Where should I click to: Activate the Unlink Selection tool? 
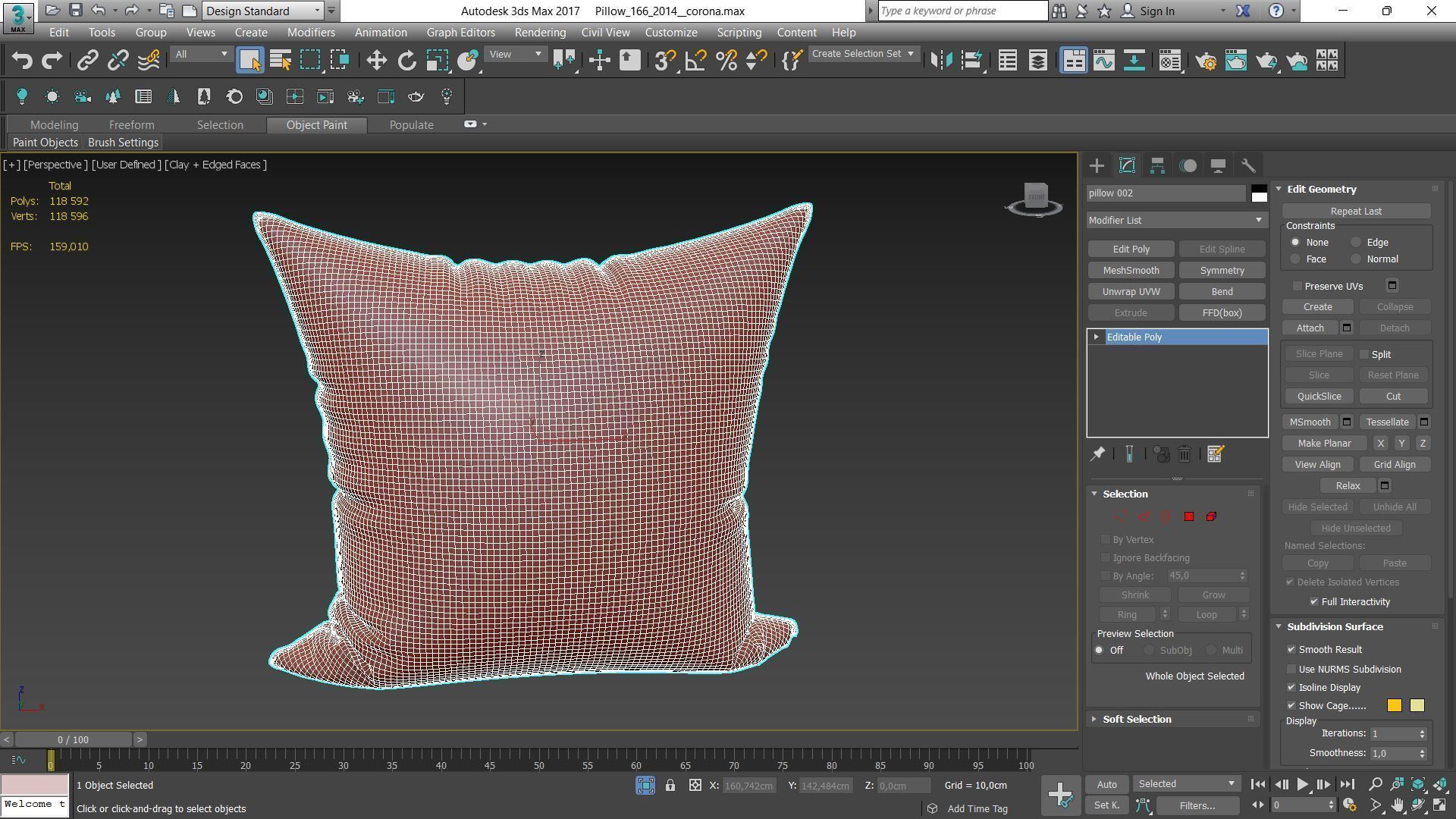pyautogui.click(x=118, y=61)
